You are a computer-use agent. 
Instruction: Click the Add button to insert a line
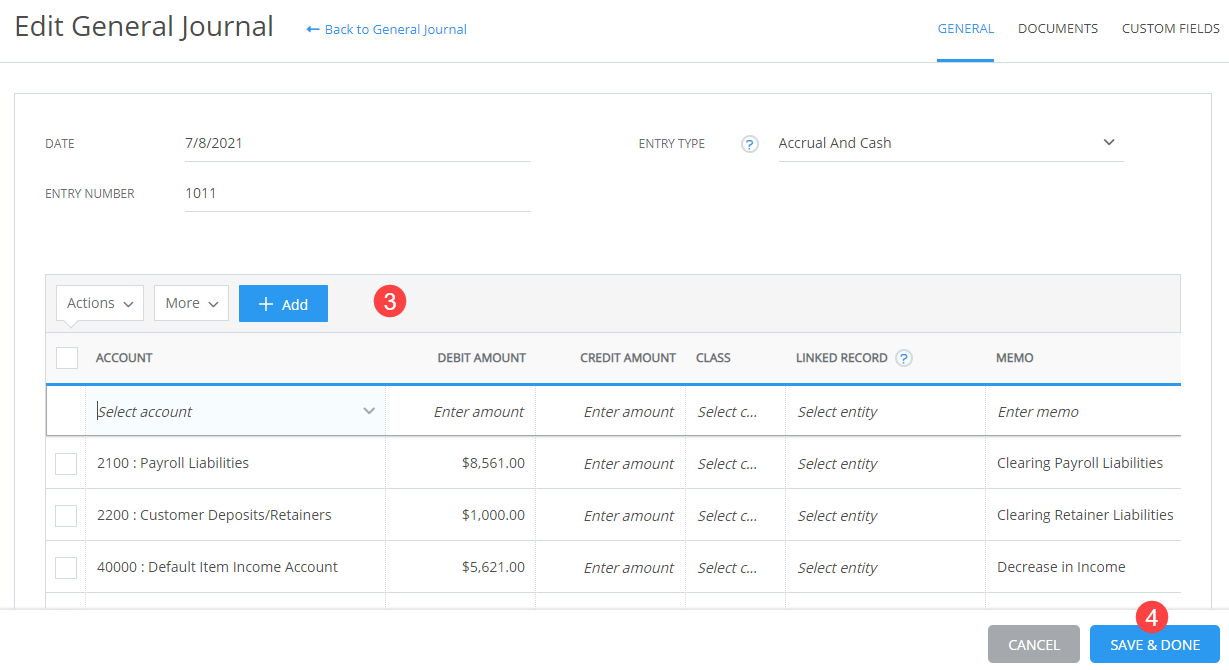tap(283, 303)
